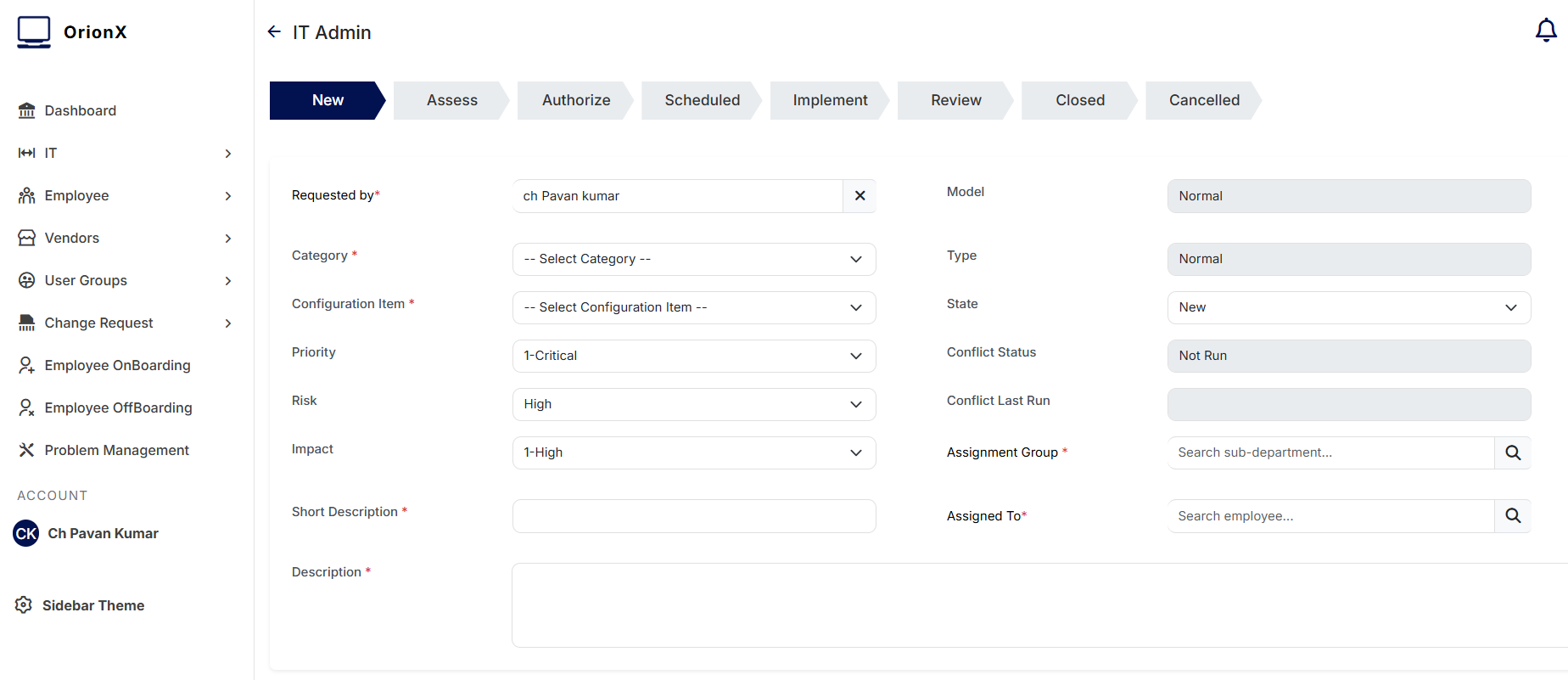Clear the Requested by field with X
This screenshot has height=680, width=1568.
(x=860, y=196)
